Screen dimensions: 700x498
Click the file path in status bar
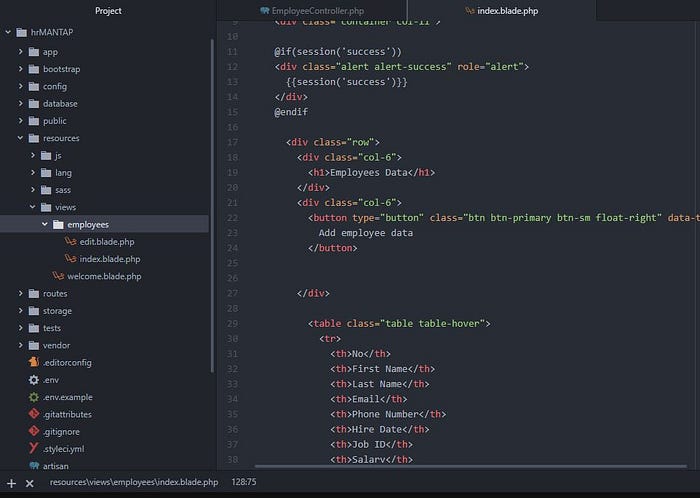(134, 482)
